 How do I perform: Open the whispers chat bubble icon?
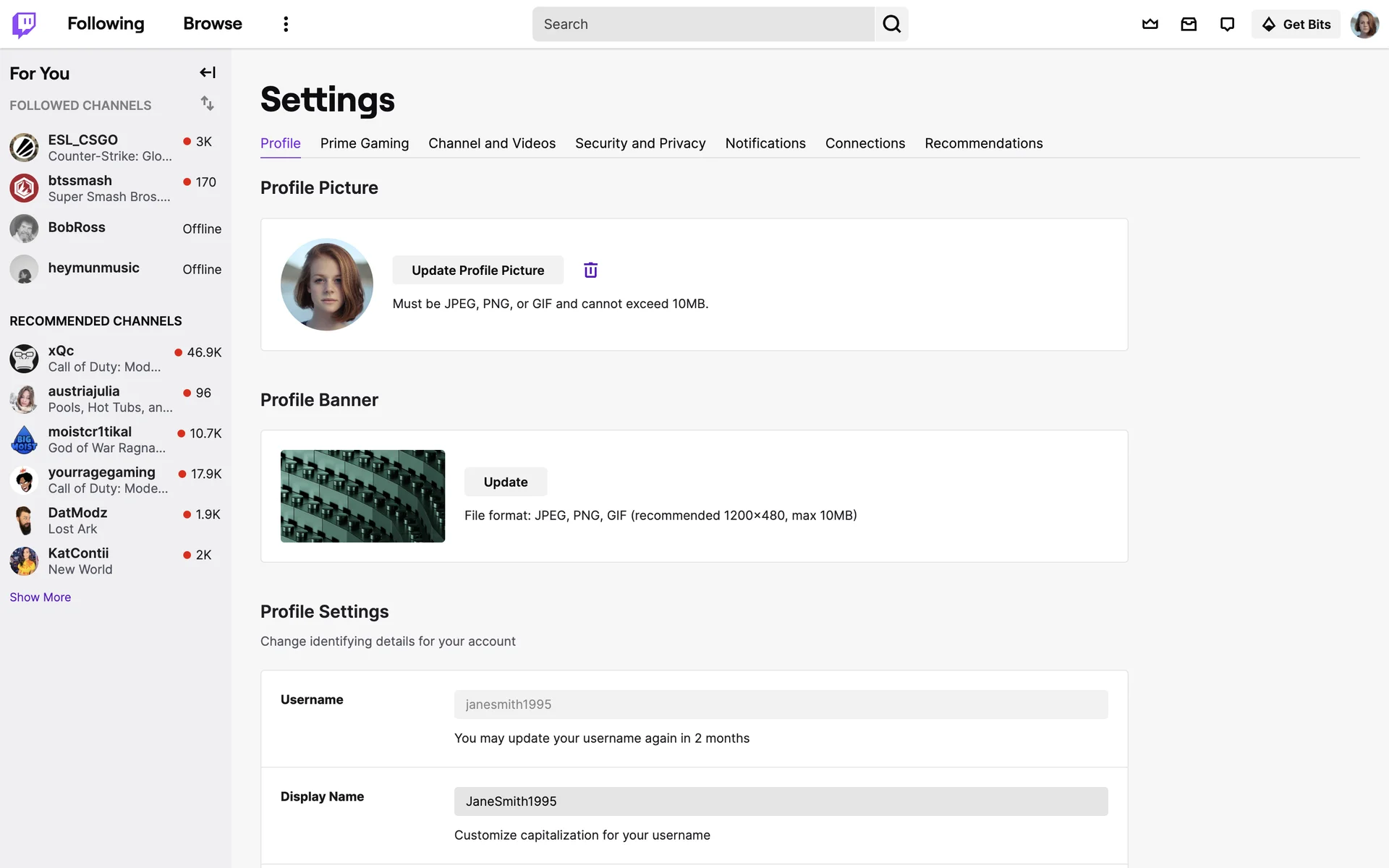(1227, 25)
